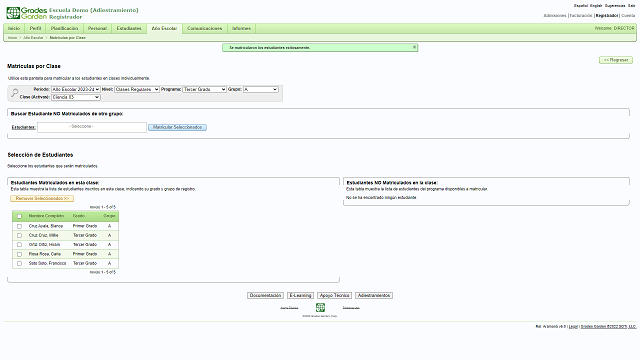Check the box for Cruz Ayala, Blanca
640x360 pixels.
19,226
